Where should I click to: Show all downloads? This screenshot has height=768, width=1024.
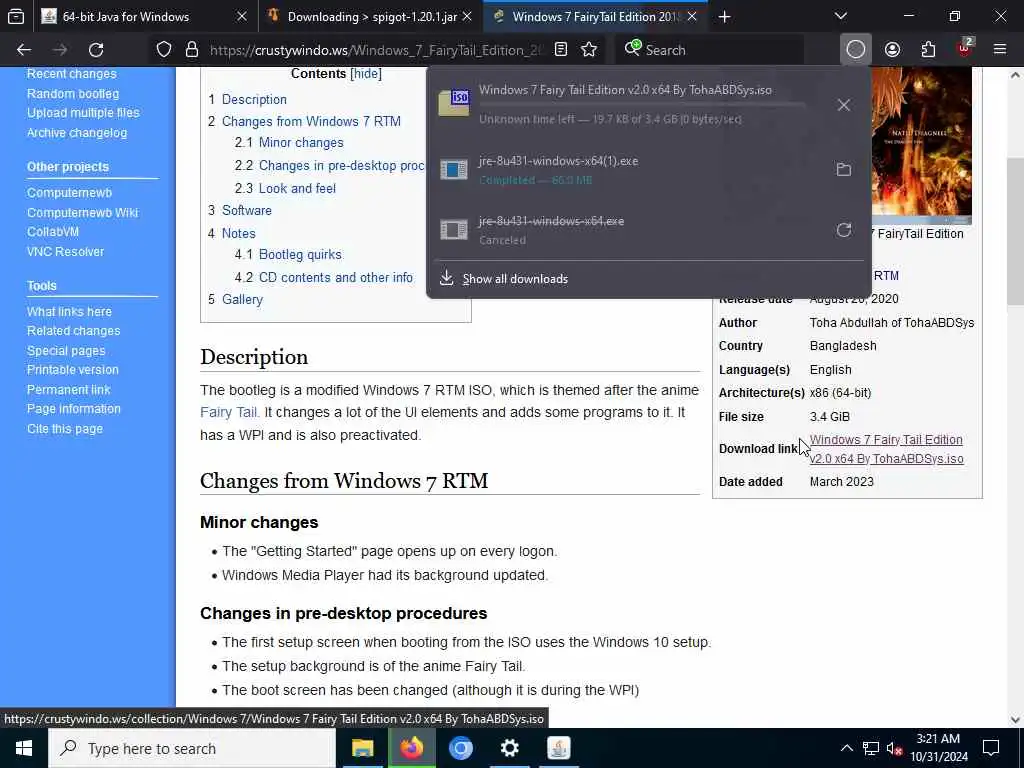pyautogui.click(x=515, y=279)
